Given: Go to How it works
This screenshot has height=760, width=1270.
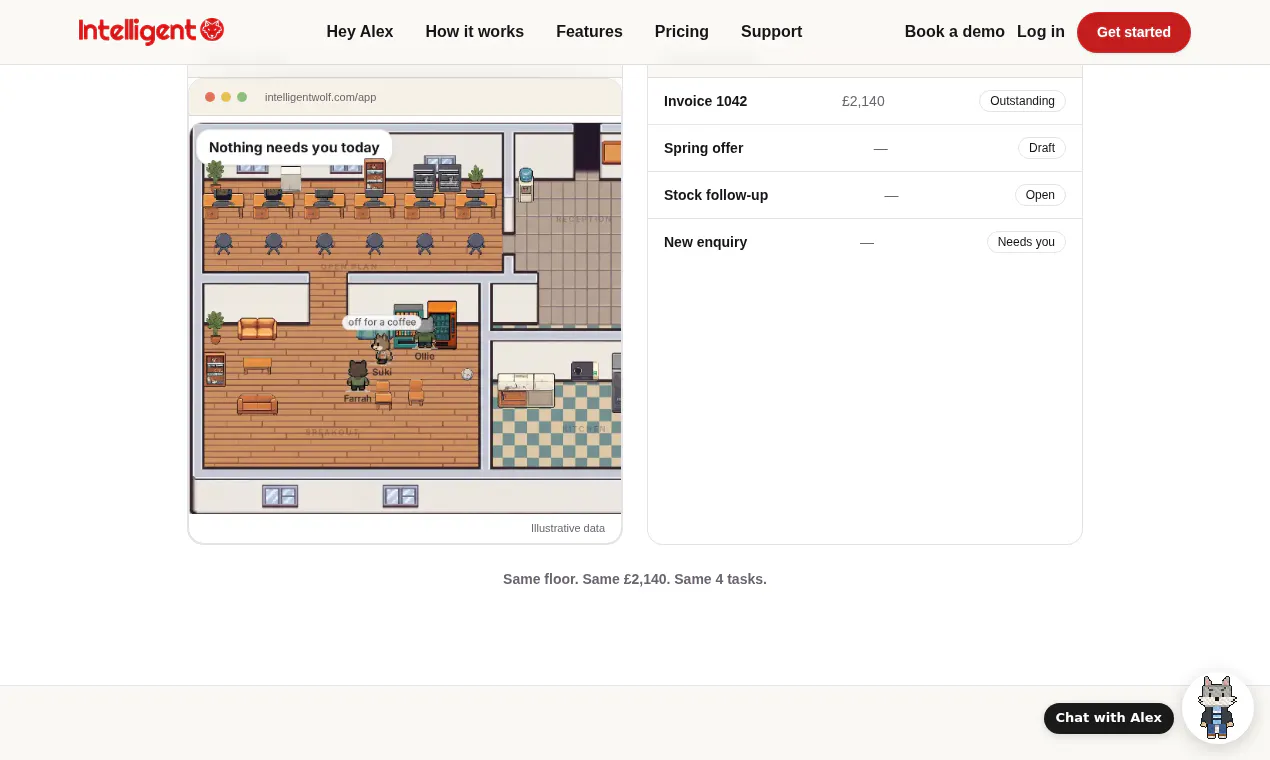Looking at the screenshot, I should tap(475, 32).
